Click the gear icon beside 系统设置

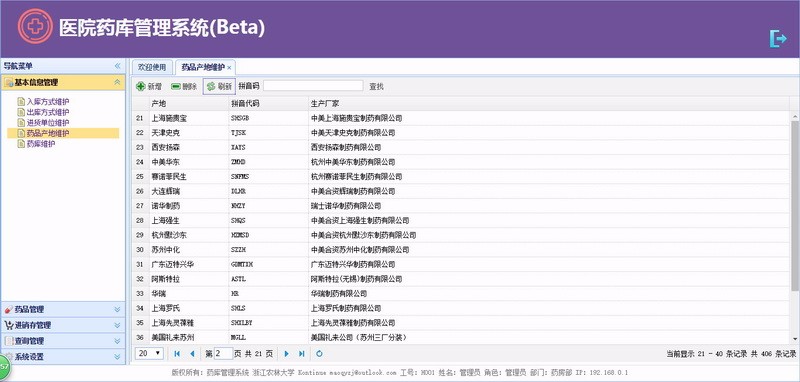(9, 356)
